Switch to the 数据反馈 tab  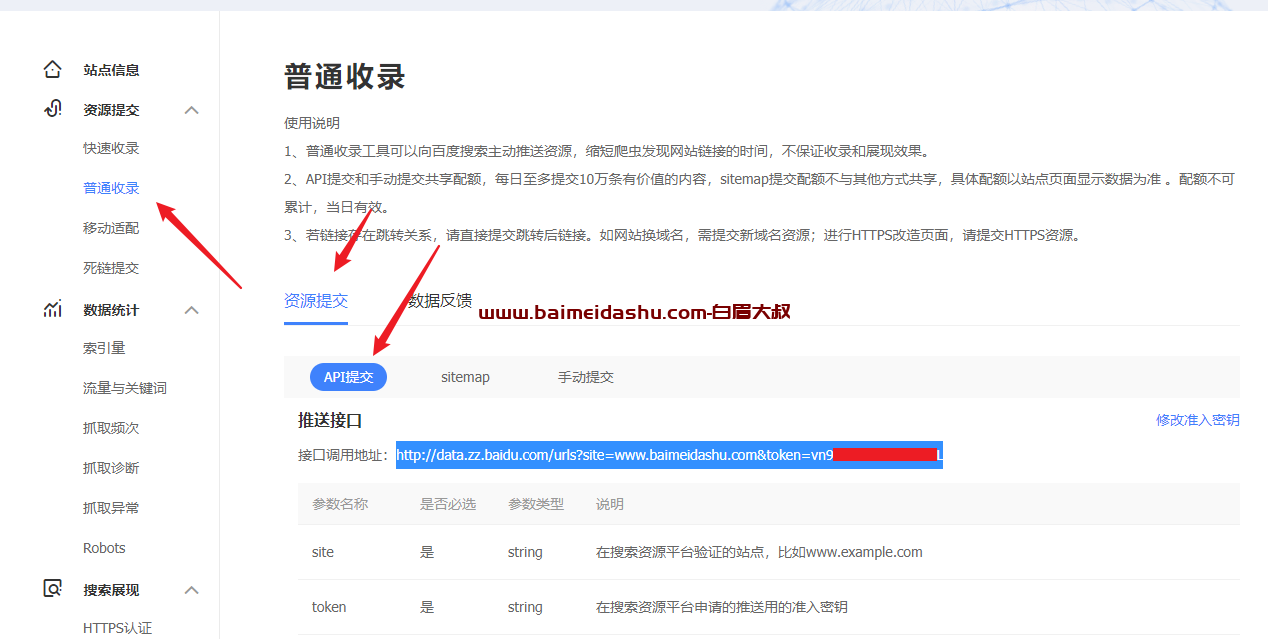pyautogui.click(x=440, y=301)
